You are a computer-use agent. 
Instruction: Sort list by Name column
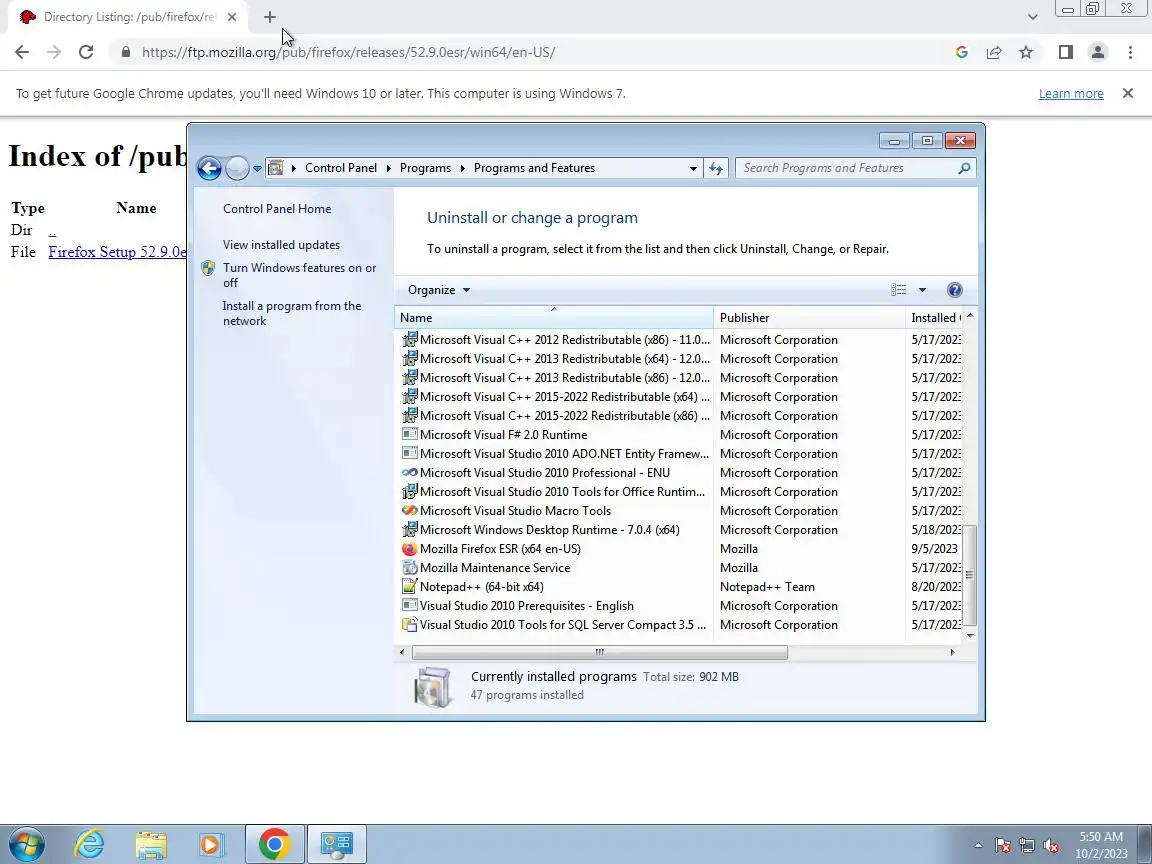pyautogui.click(x=554, y=317)
